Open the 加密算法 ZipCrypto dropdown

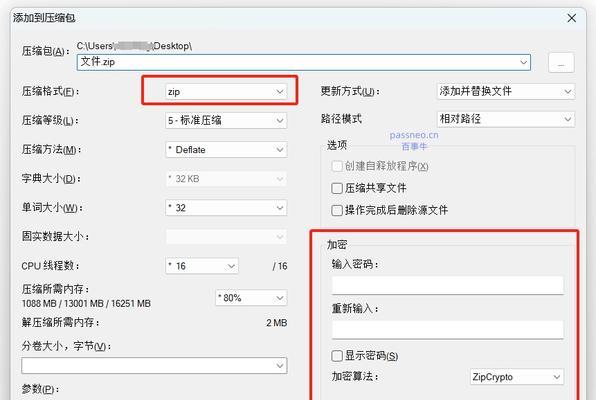tap(517, 377)
